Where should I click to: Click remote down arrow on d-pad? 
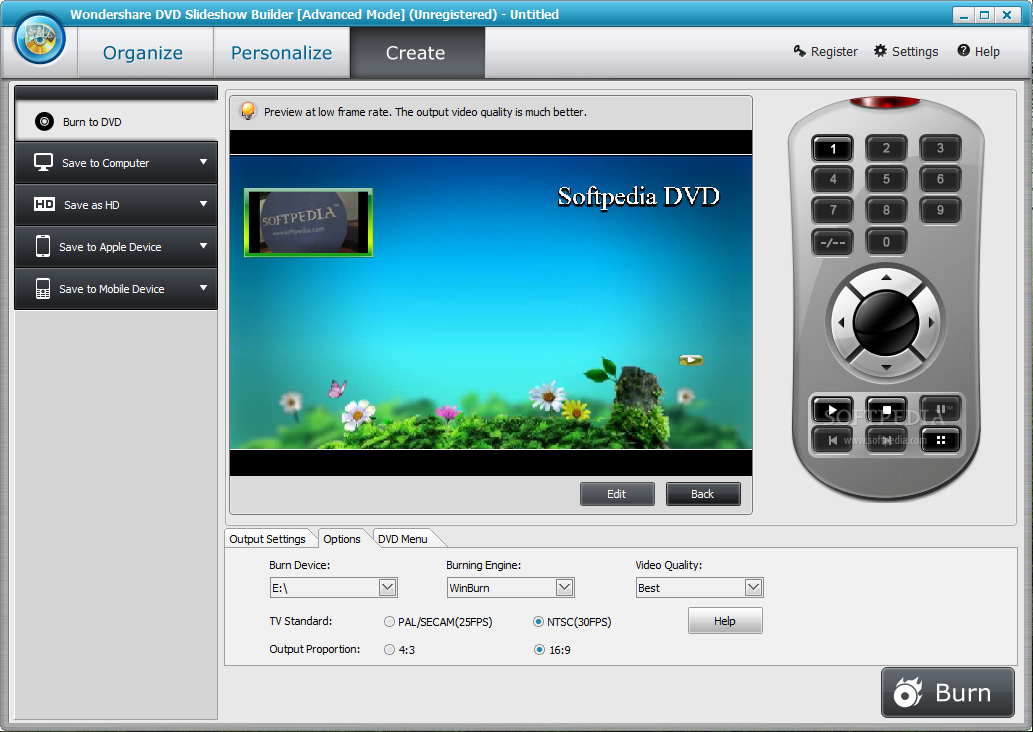[886, 367]
